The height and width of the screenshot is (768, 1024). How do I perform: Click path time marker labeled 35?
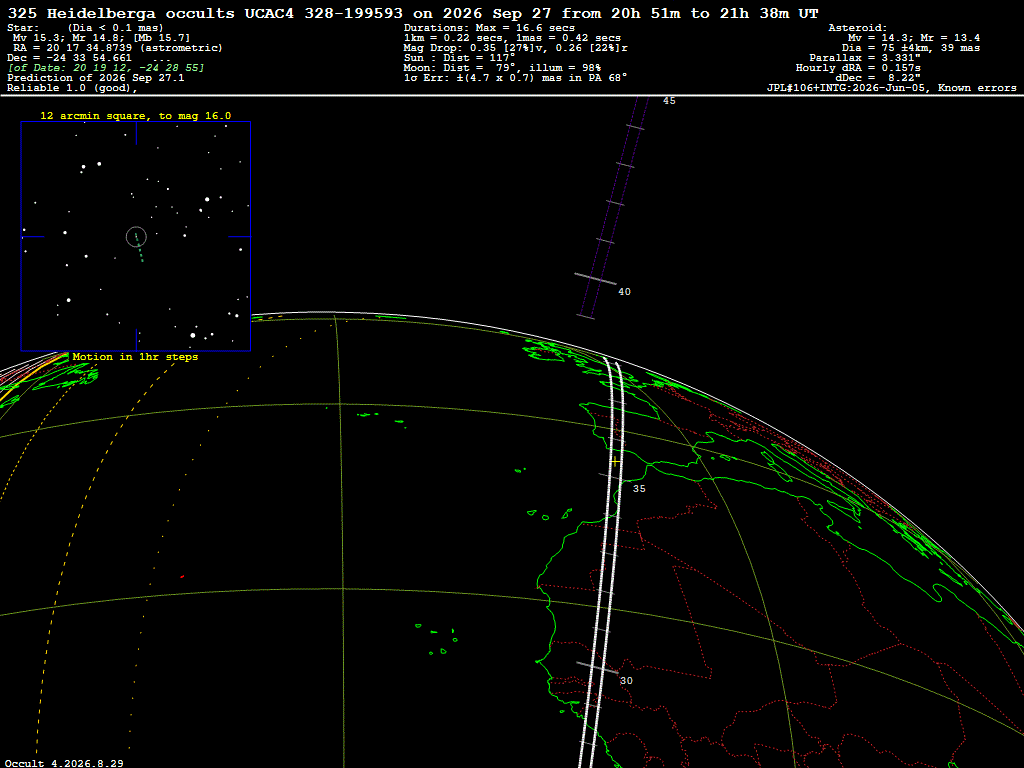(x=639, y=488)
